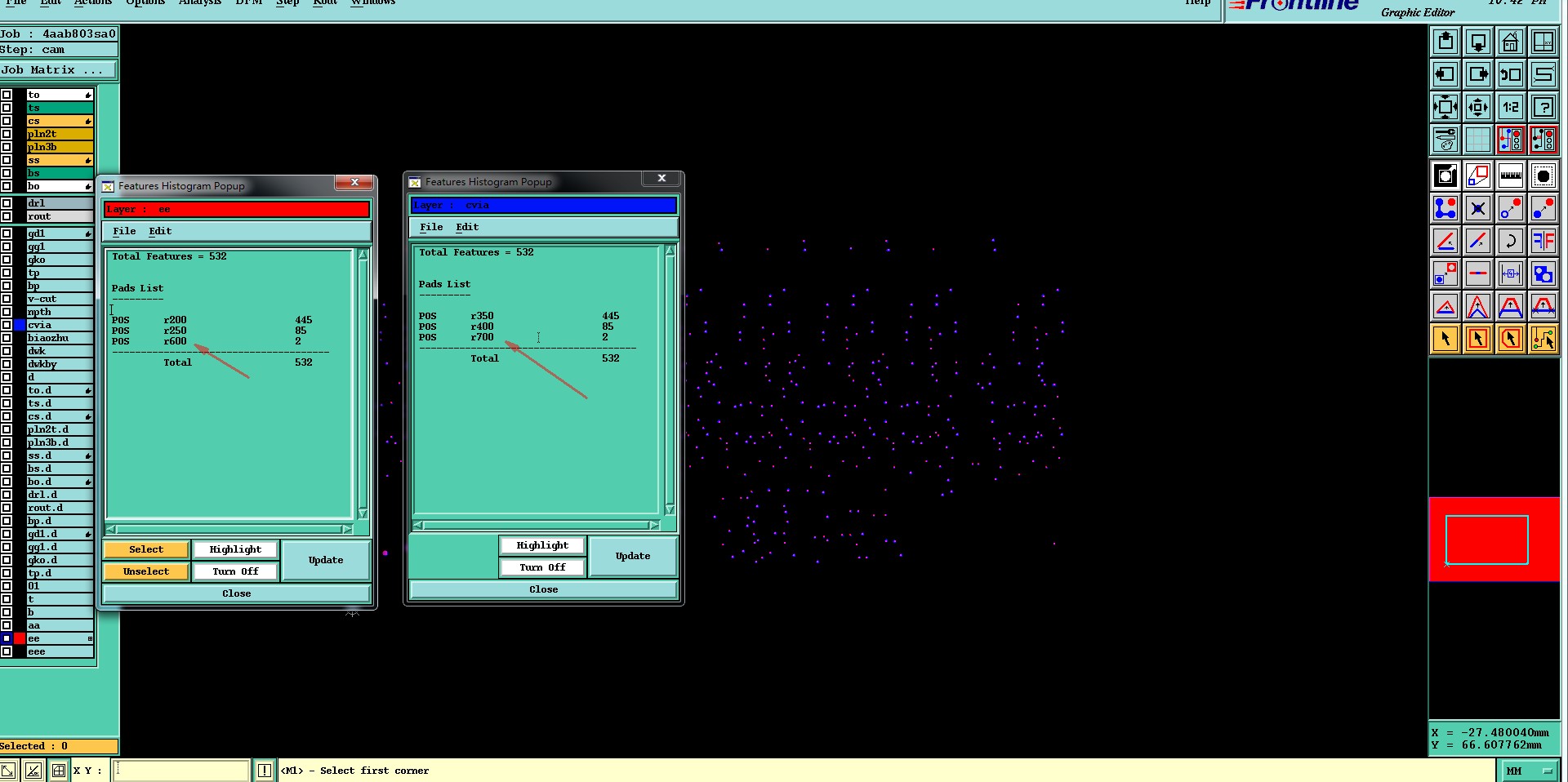Viewport: 1568px width, 782px height.
Task: Click the Job Matrix button
Action: pyautogui.click(x=58, y=70)
